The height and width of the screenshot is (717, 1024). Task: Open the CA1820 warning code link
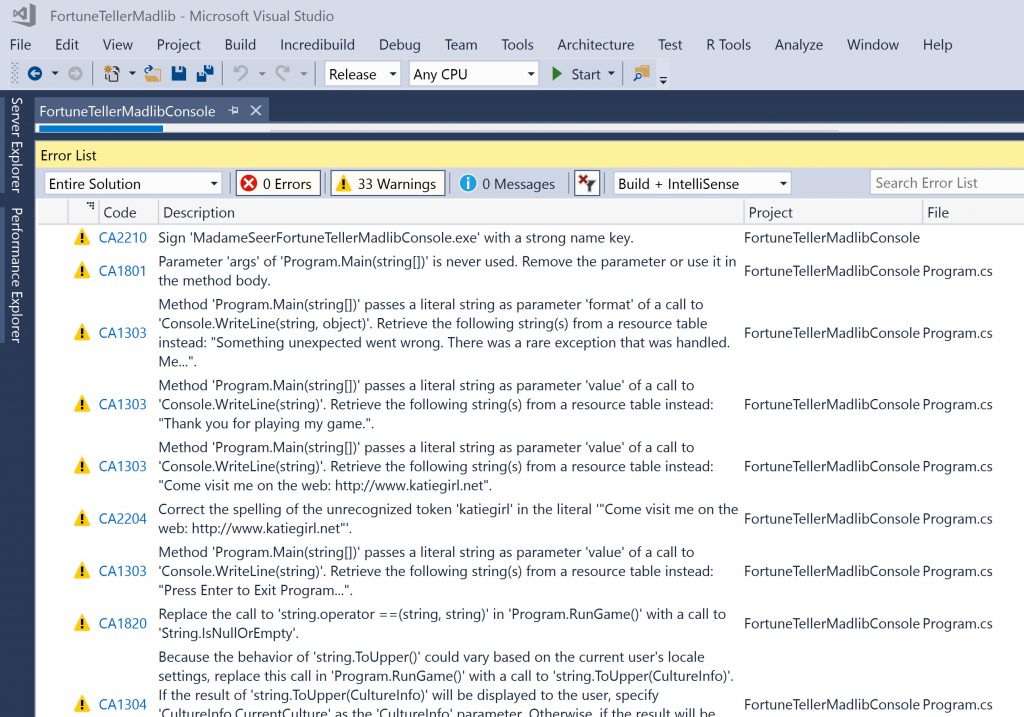[x=123, y=624]
